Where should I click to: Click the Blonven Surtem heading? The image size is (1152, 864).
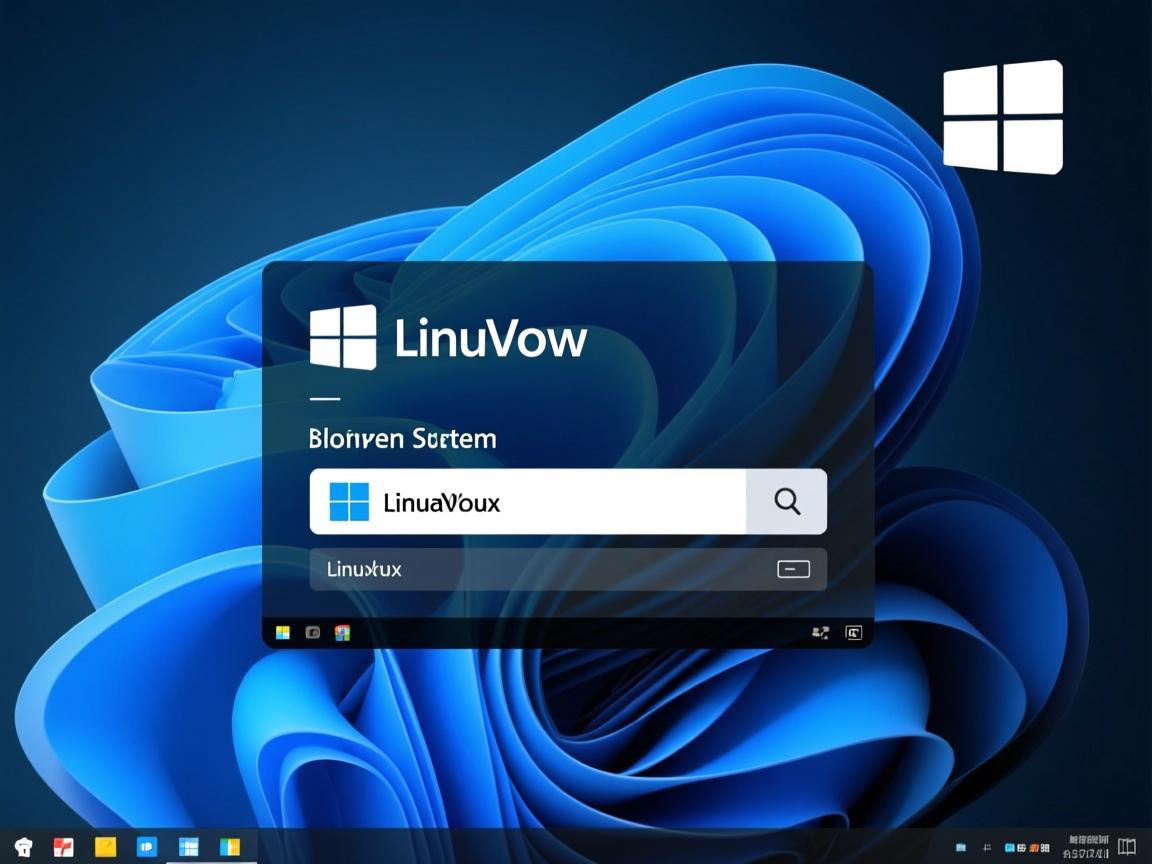tap(402, 438)
